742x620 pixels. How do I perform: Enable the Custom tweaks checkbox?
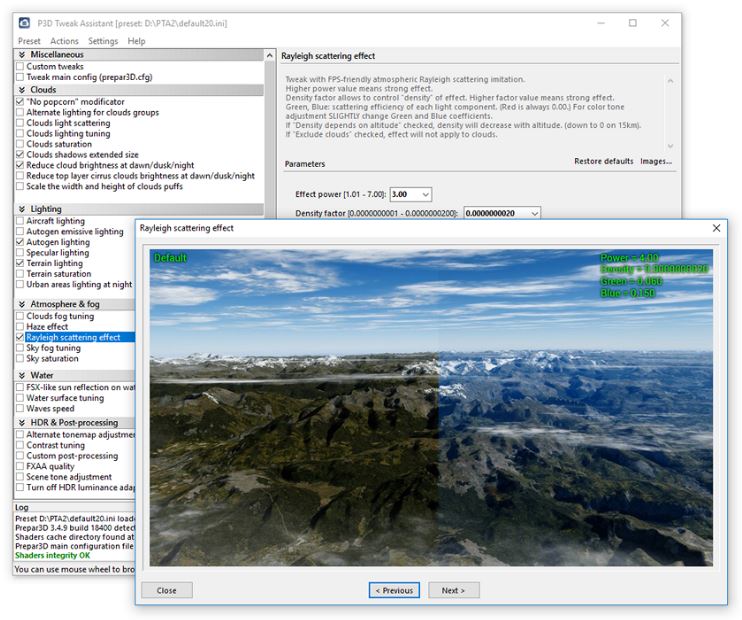pos(20,67)
